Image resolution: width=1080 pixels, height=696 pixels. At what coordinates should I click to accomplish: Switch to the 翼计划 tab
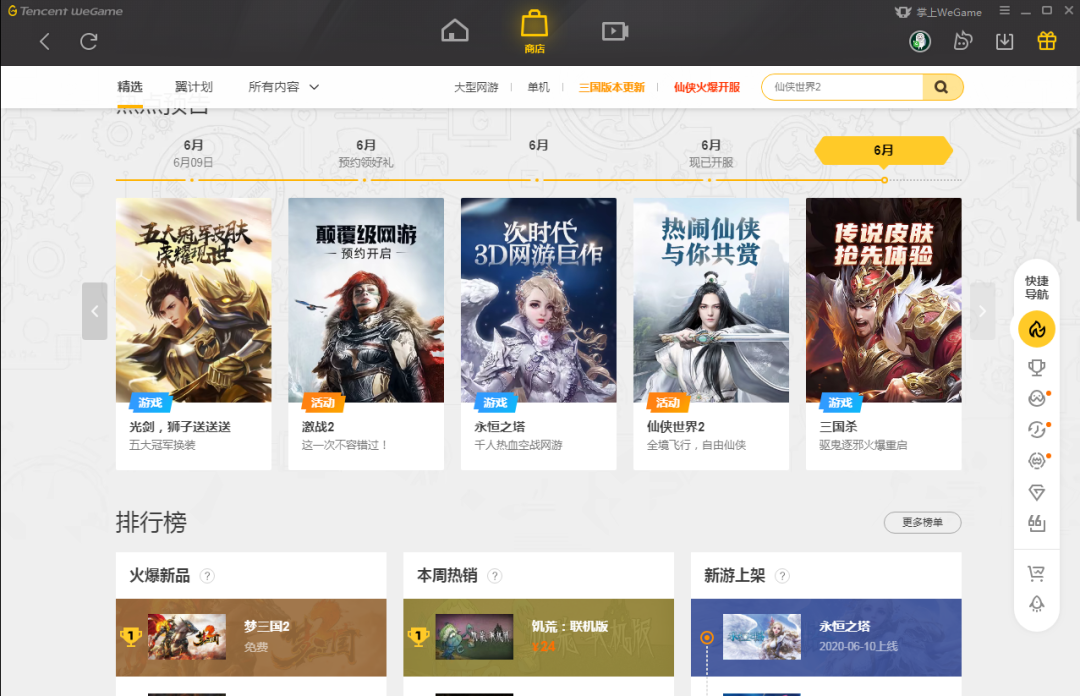[193, 87]
